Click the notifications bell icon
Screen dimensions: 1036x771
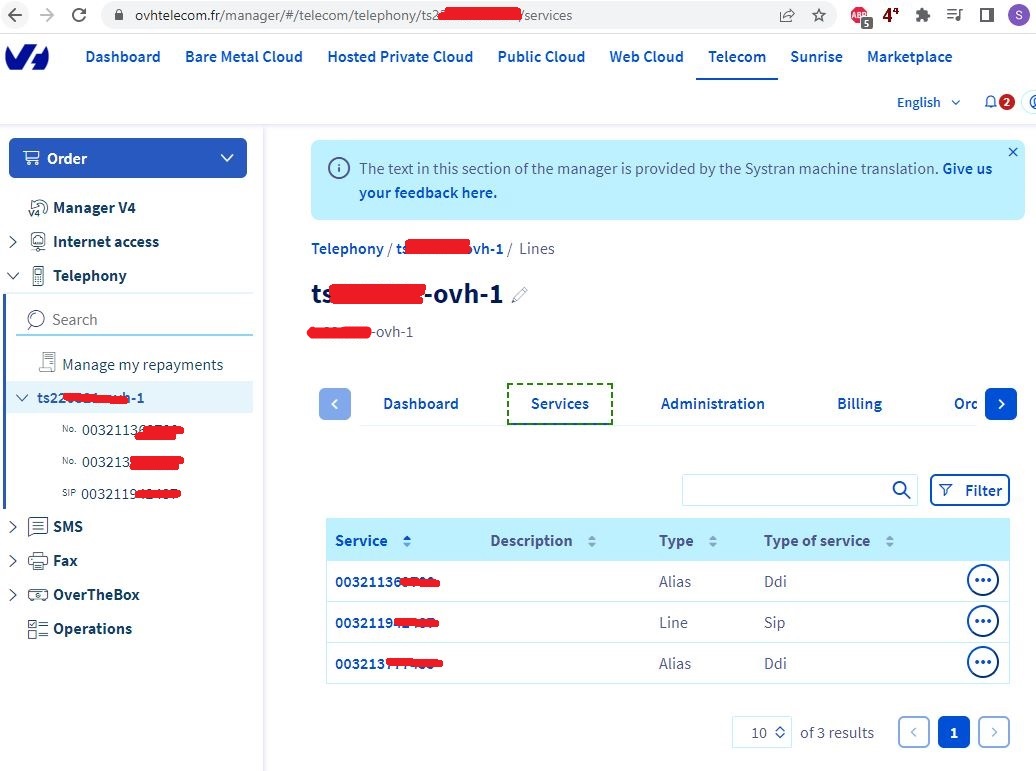click(990, 102)
